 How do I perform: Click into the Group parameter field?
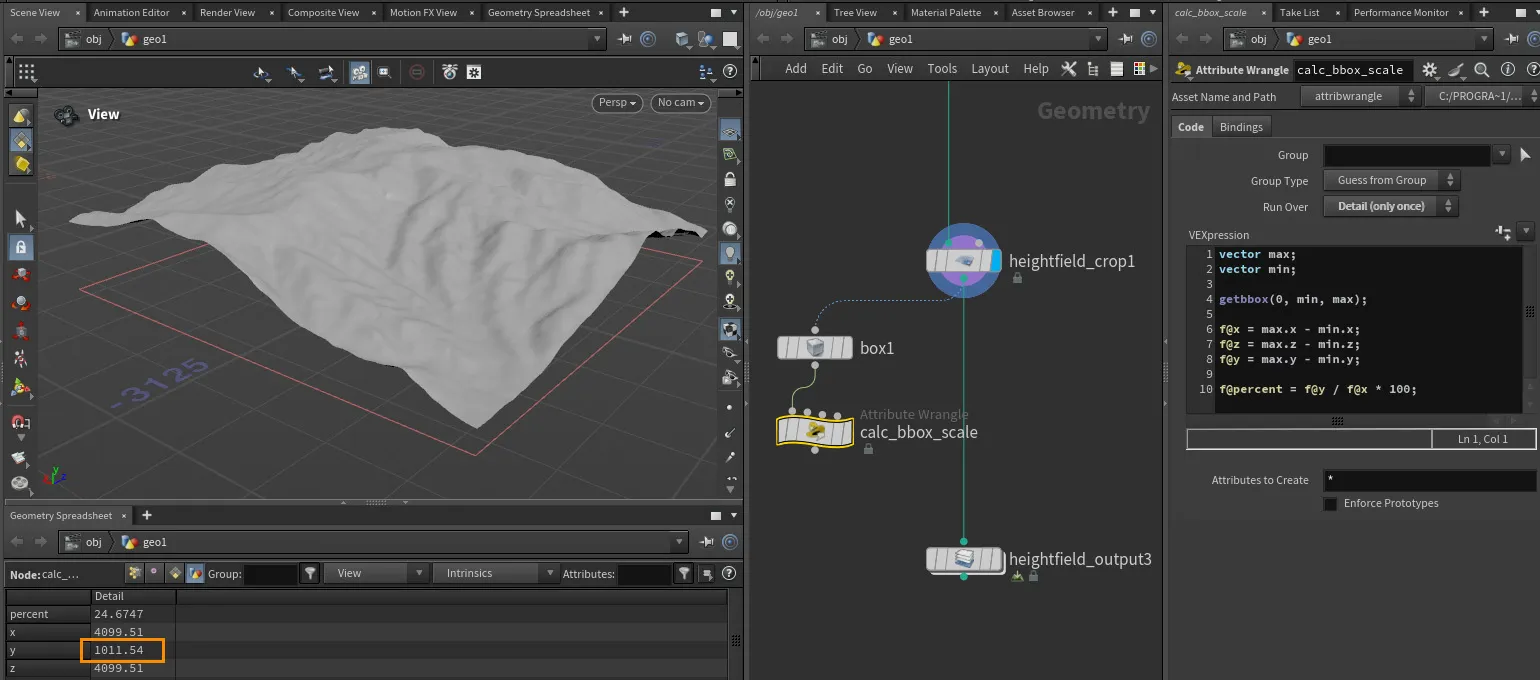[1407, 155]
